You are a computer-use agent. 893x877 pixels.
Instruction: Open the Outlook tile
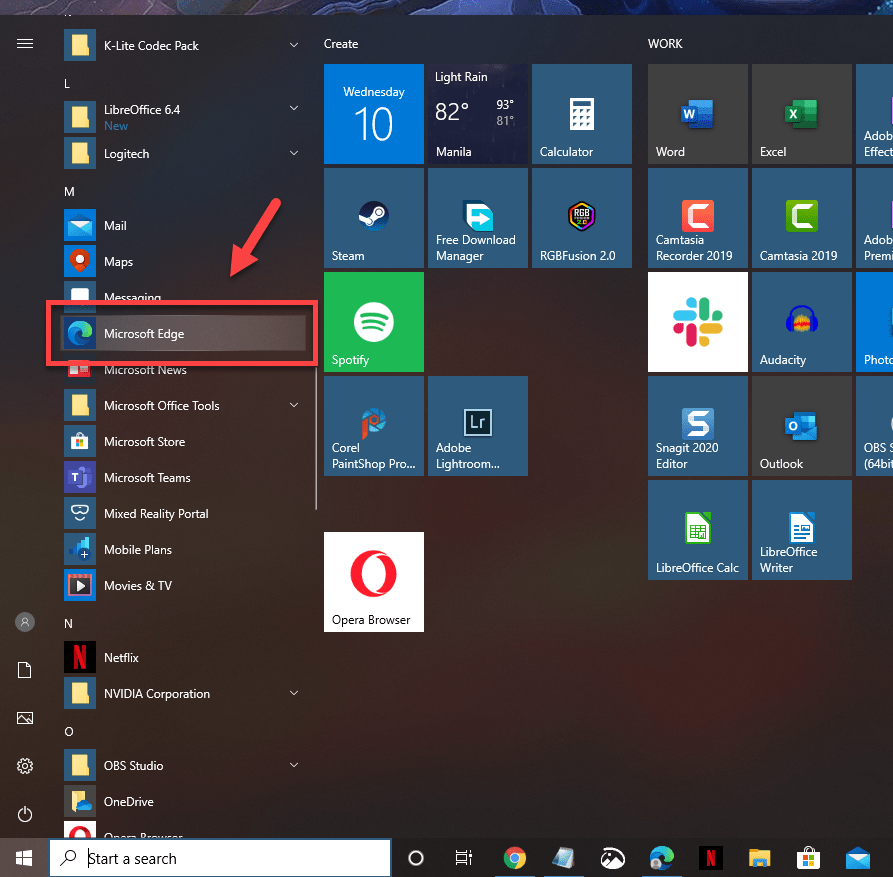coord(801,426)
